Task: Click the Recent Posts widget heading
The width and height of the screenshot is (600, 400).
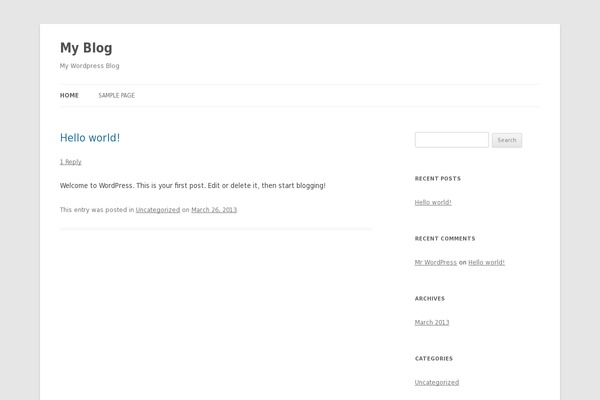Action: tap(438, 179)
